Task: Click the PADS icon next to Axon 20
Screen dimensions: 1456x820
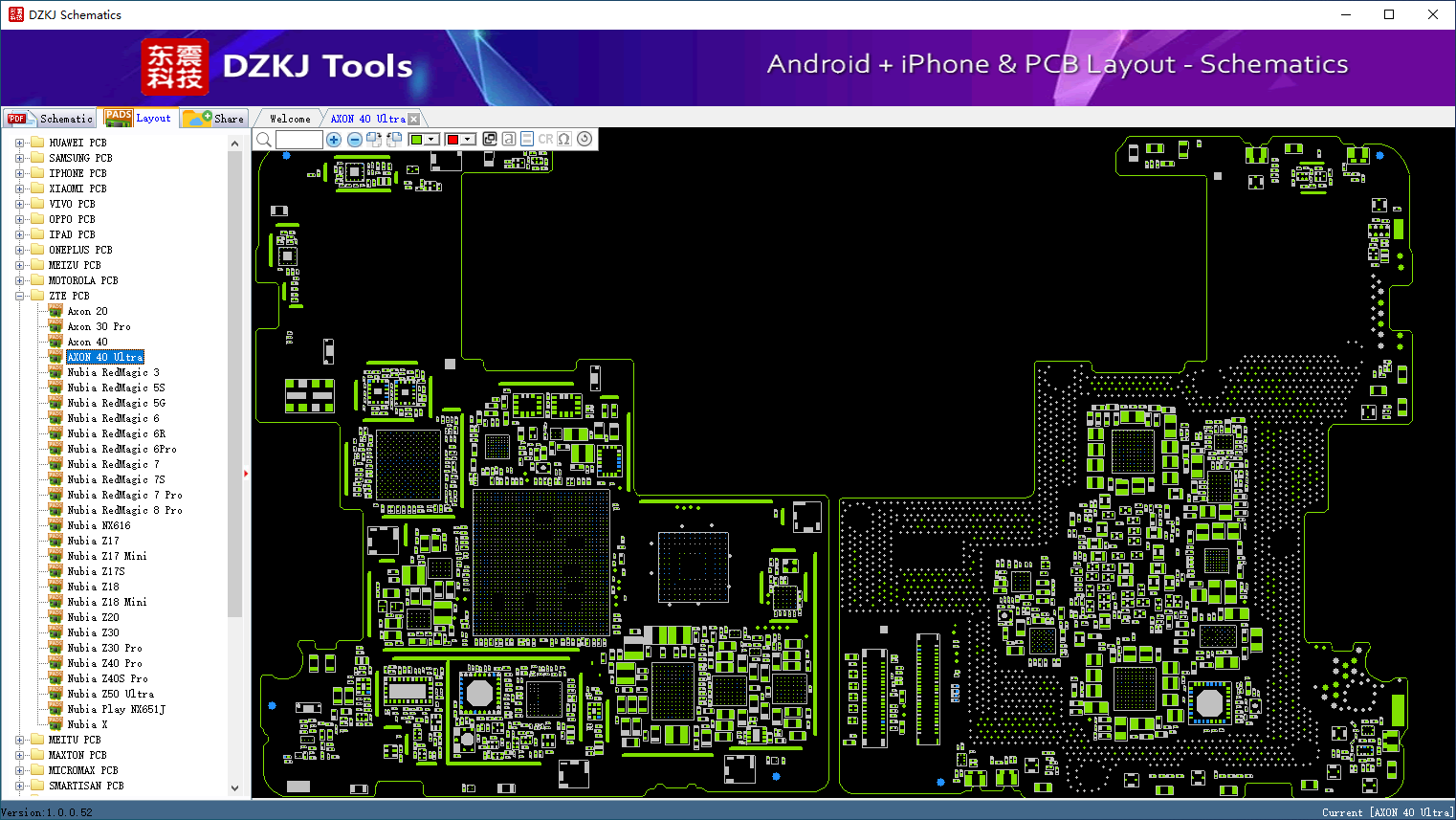Action: click(55, 311)
